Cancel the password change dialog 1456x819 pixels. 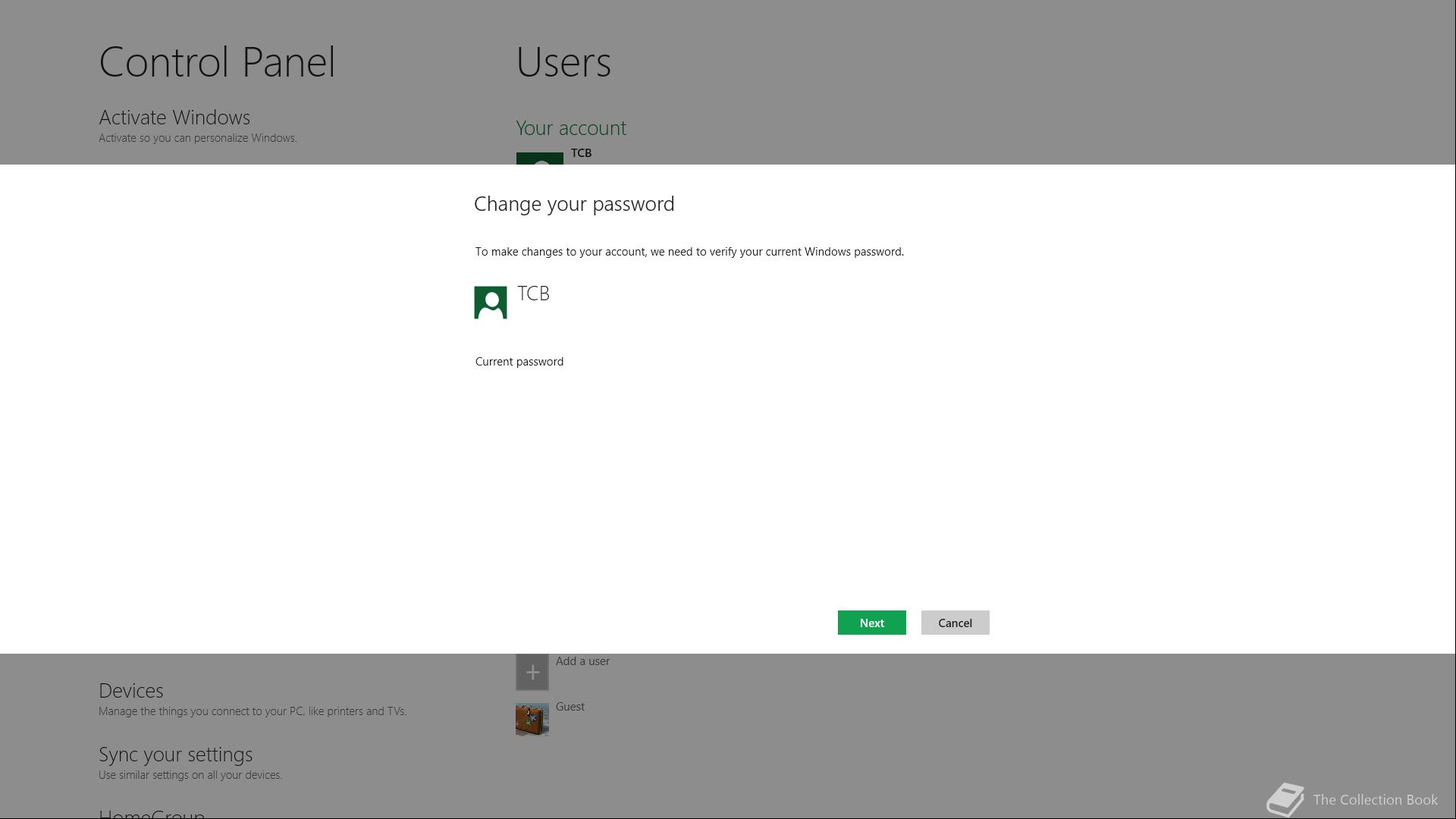coord(955,623)
